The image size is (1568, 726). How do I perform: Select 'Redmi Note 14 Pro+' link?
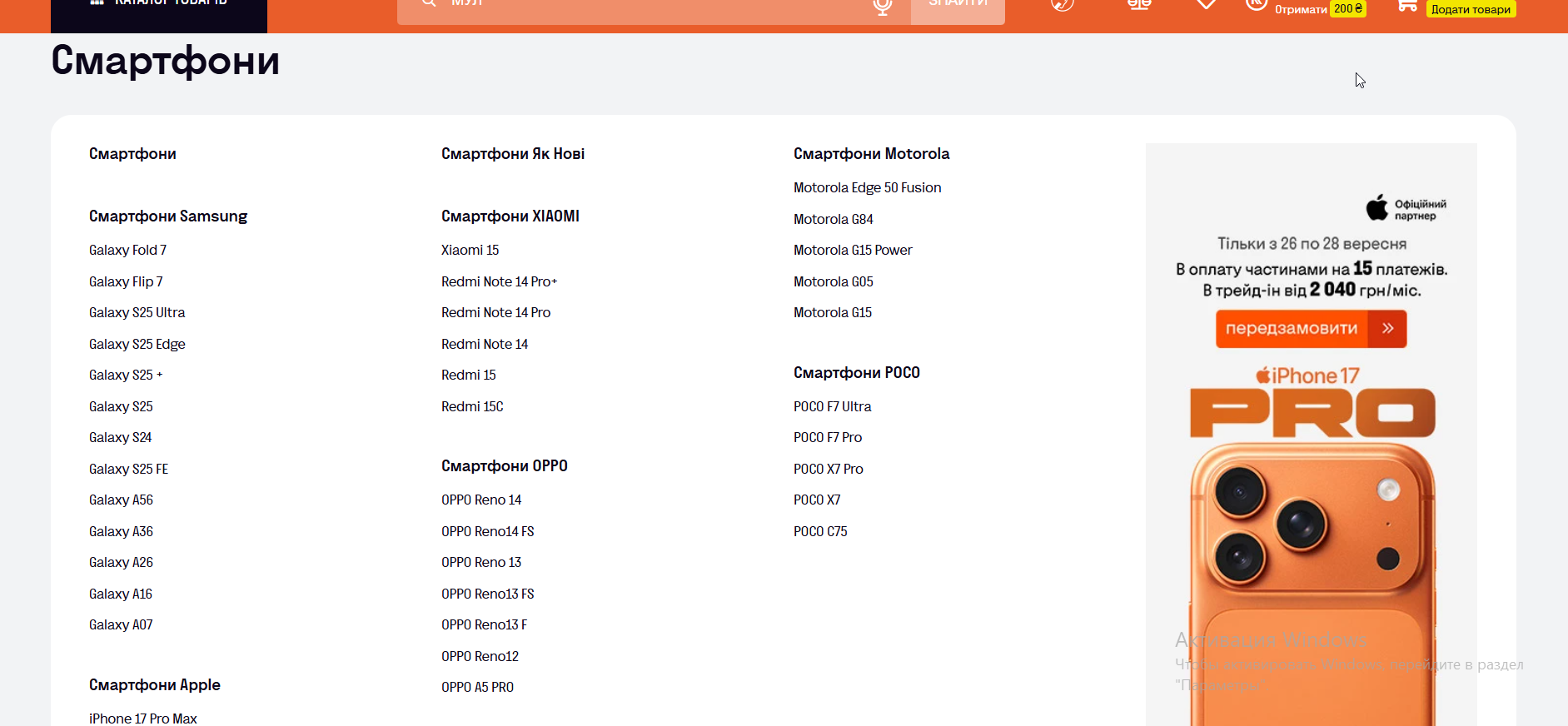point(500,282)
